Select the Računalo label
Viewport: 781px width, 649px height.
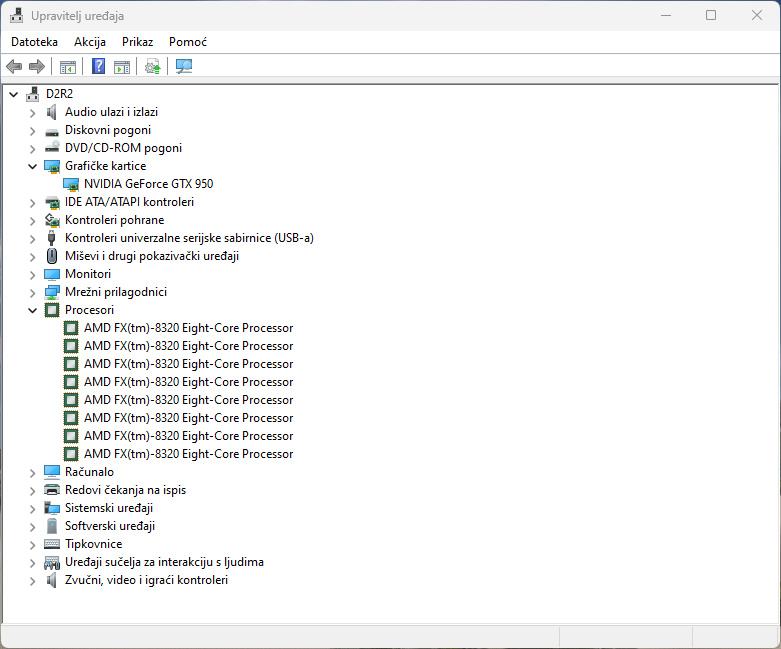pos(90,472)
